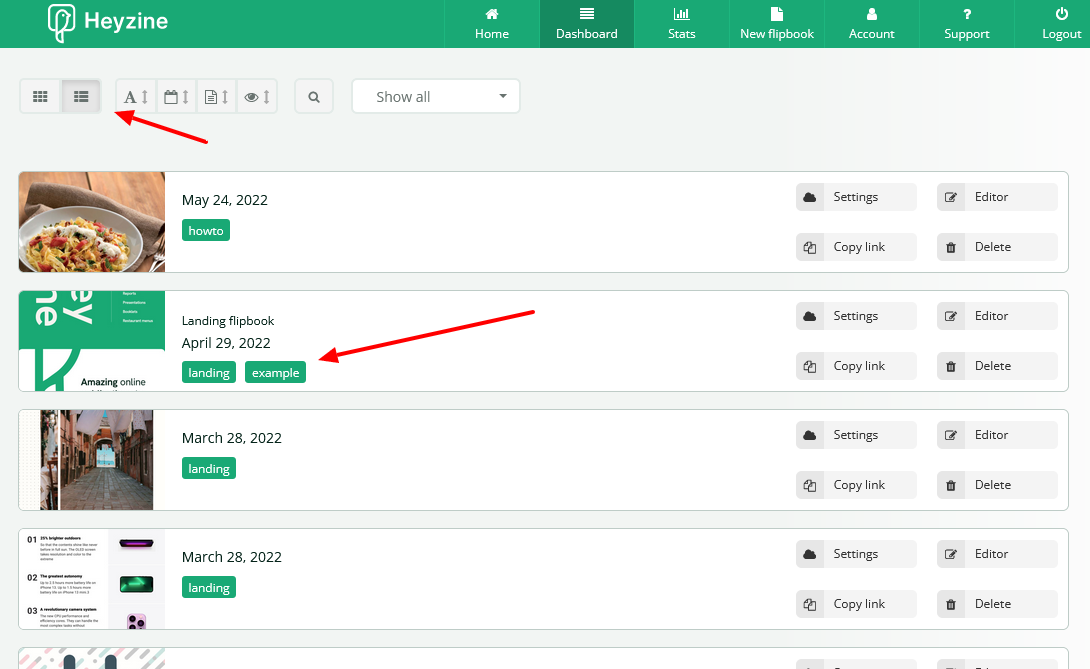1090x669 pixels.
Task: Delete the alley thumbnail flipbook
Action: point(998,485)
